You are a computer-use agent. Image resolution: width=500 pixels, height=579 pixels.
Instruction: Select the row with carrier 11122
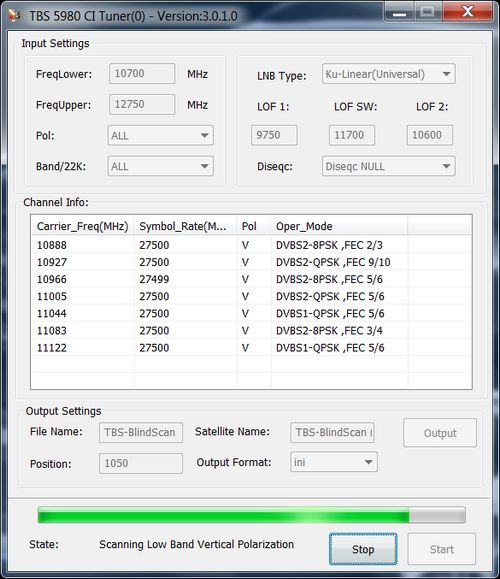(251, 347)
